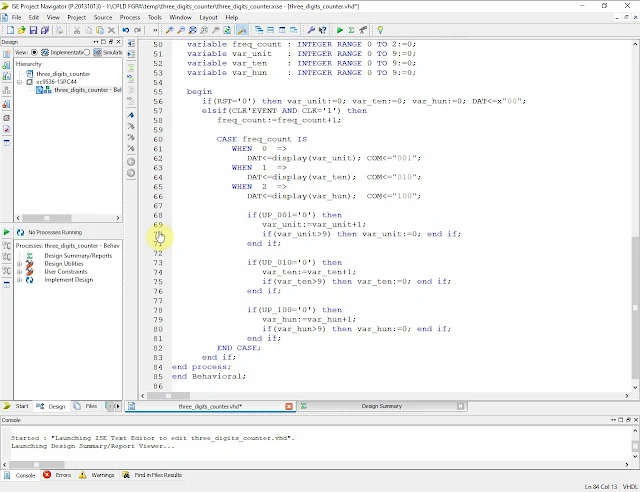This screenshot has width=640, height=492.
Task: Click line number 60 in the editor gutter
Action: [158, 139]
